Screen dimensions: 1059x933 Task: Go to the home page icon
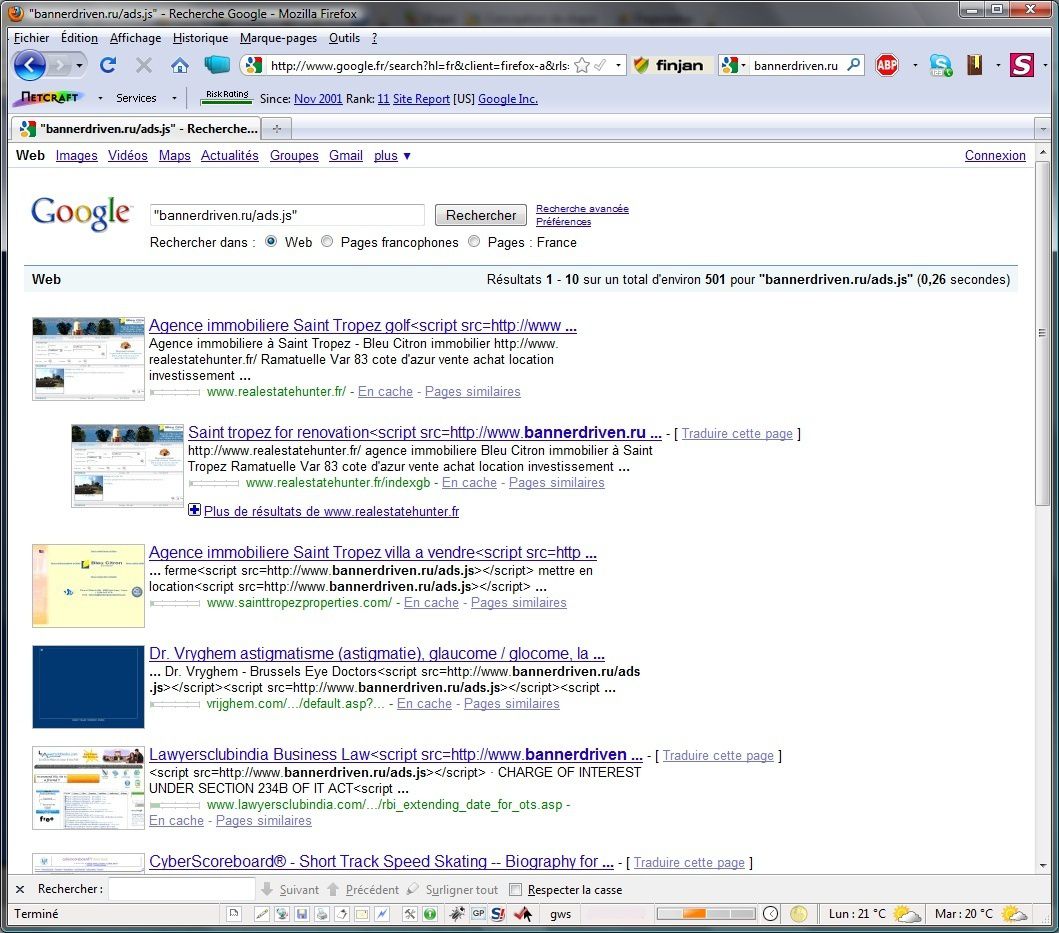(180, 66)
